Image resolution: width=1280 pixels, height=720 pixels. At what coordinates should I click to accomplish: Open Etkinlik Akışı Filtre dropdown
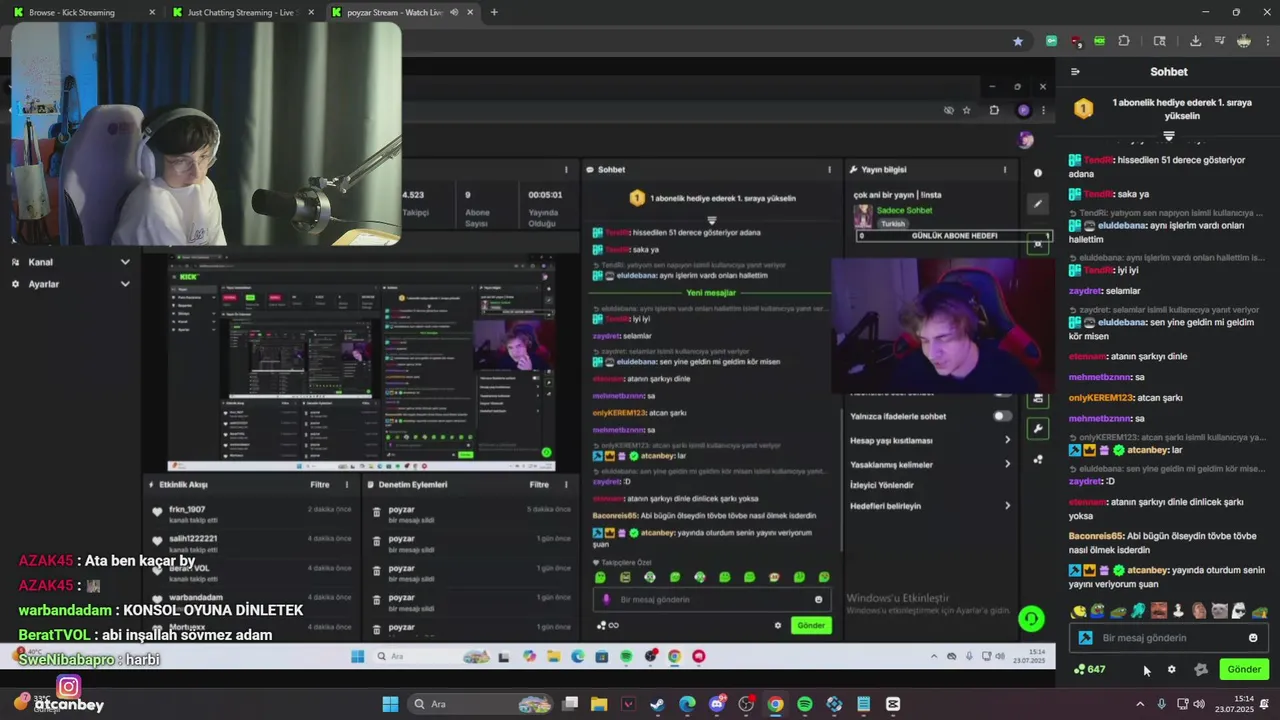pyautogui.click(x=320, y=484)
